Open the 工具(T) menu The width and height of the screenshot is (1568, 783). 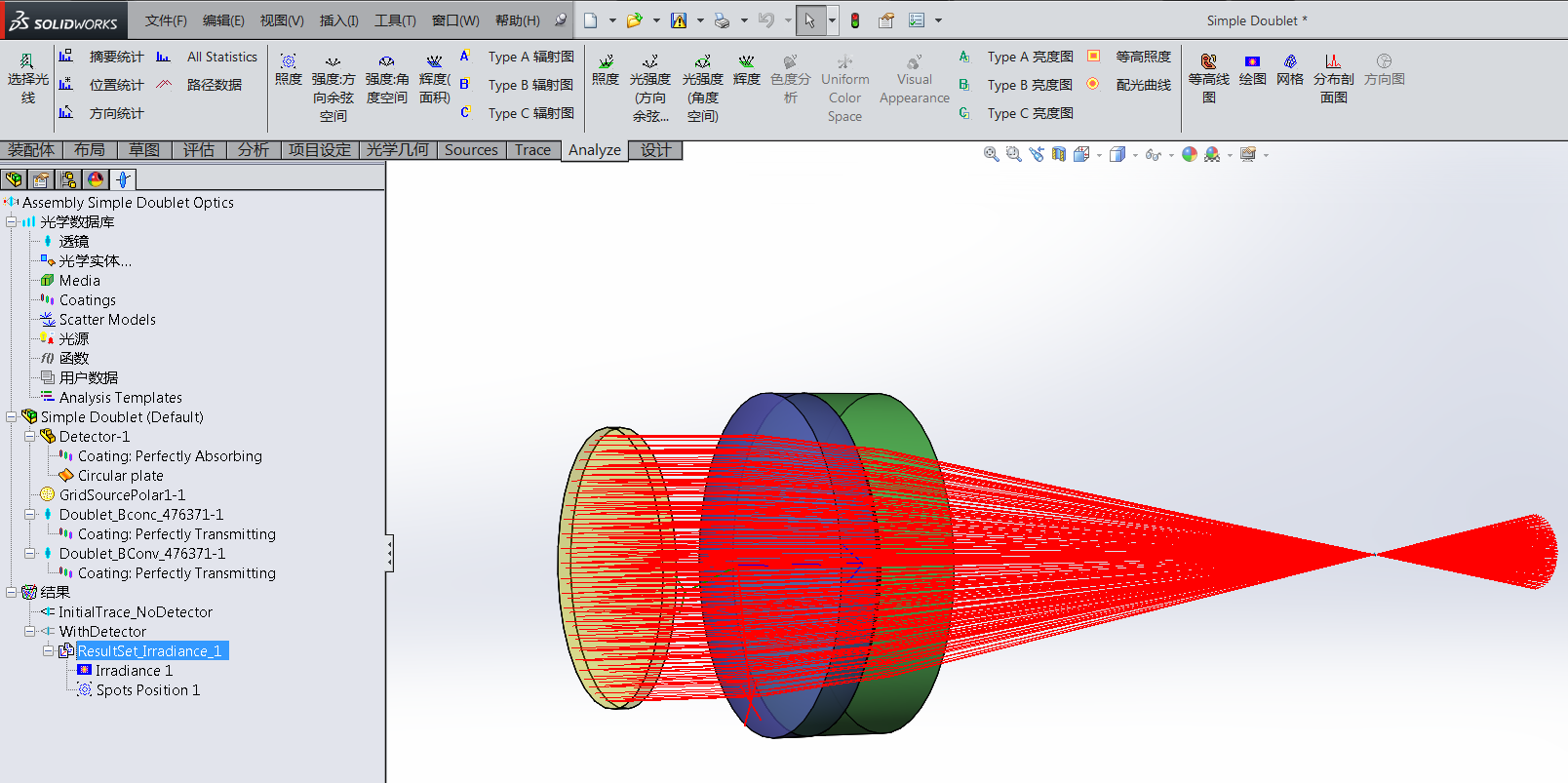[x=395, y=20]
